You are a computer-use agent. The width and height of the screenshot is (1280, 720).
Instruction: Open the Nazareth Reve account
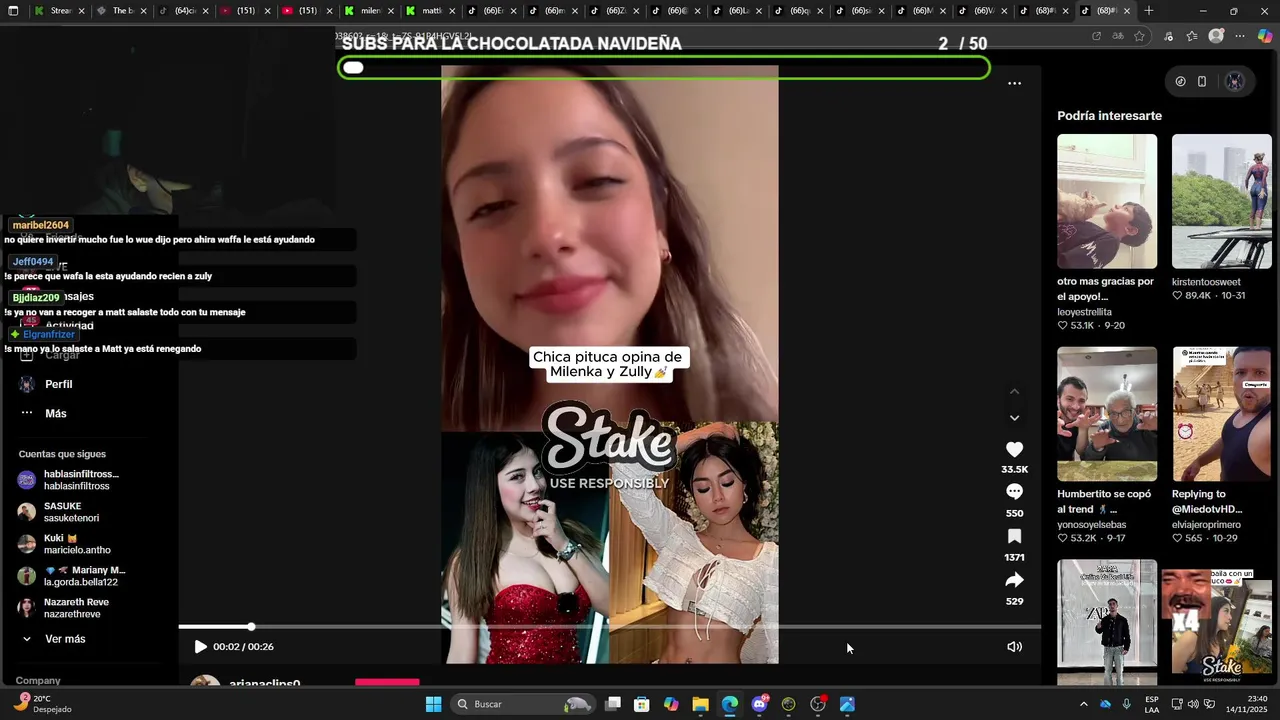[65, 608]
